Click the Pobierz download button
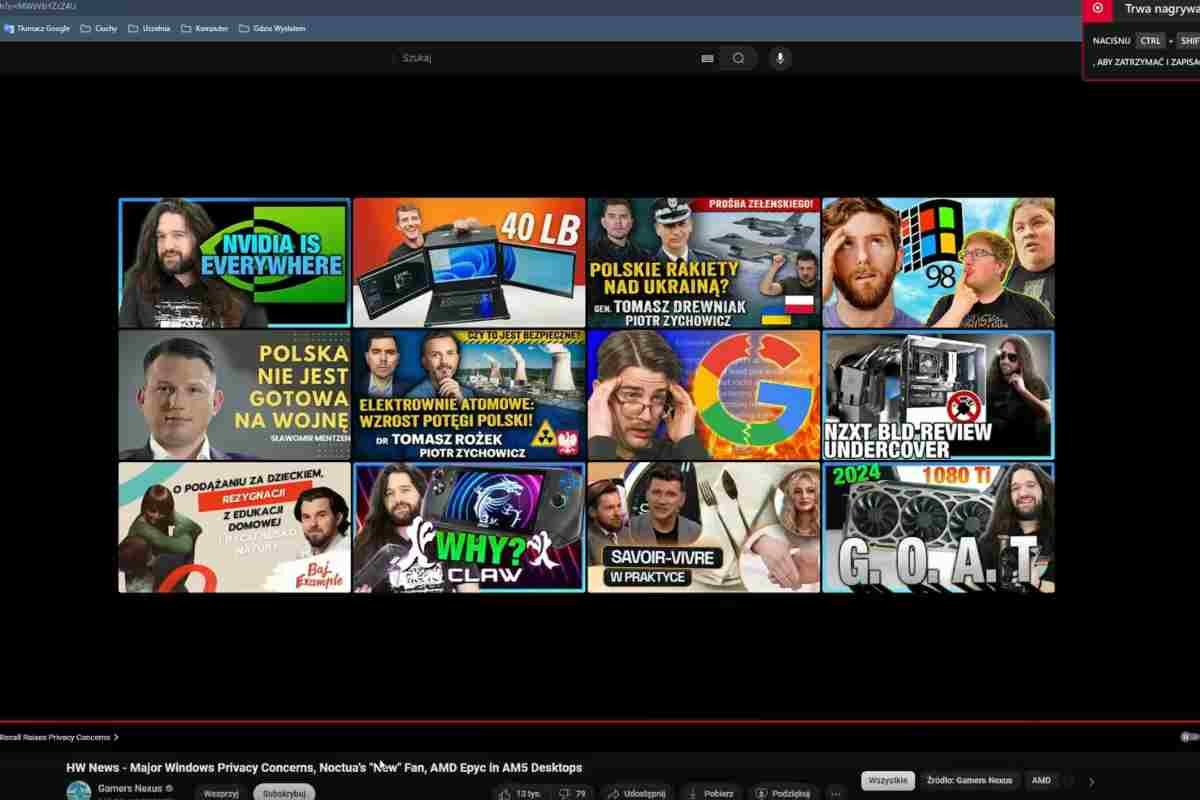The width and height of the screenshot is (1200, 800). [711, 793]
